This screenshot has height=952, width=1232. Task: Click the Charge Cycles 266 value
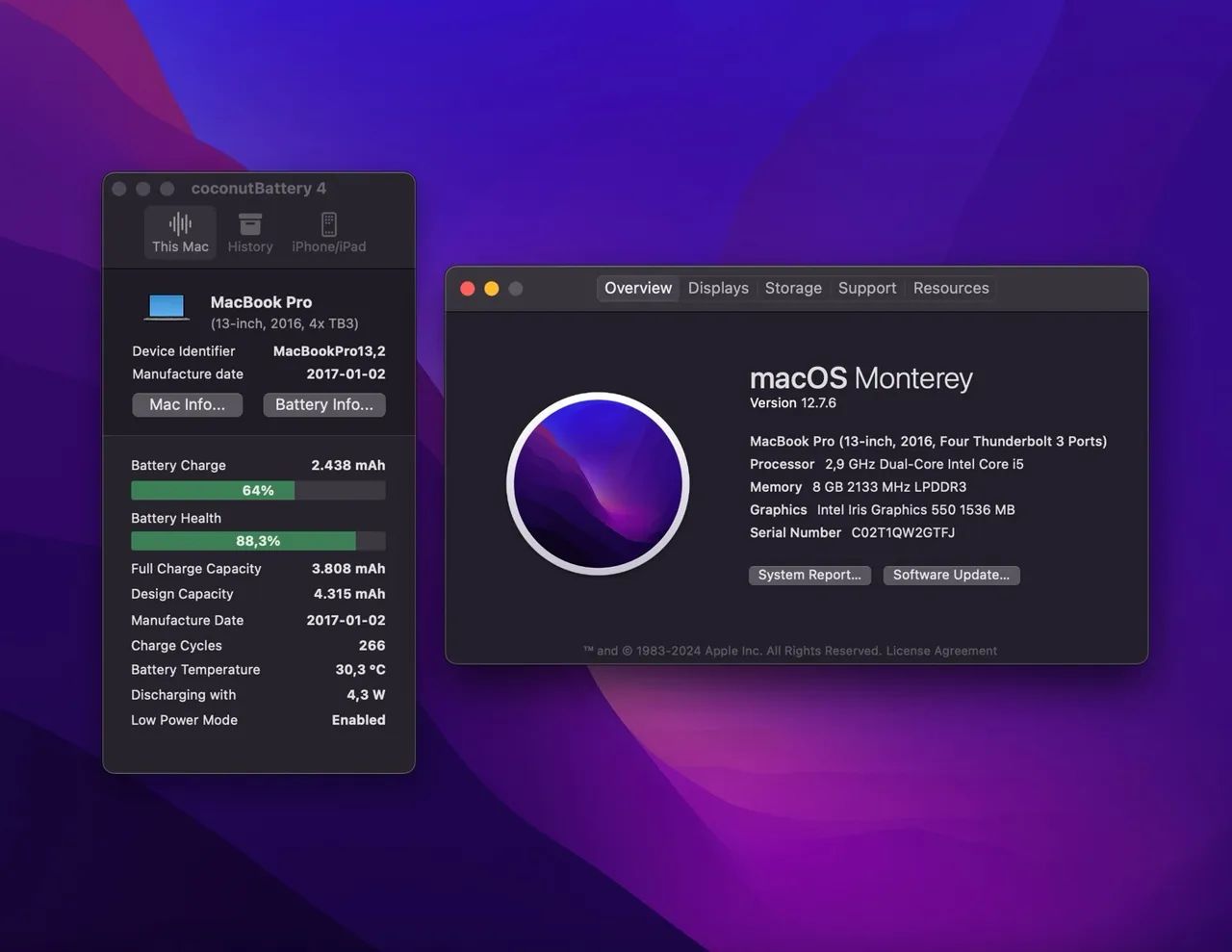pos(372,646)
